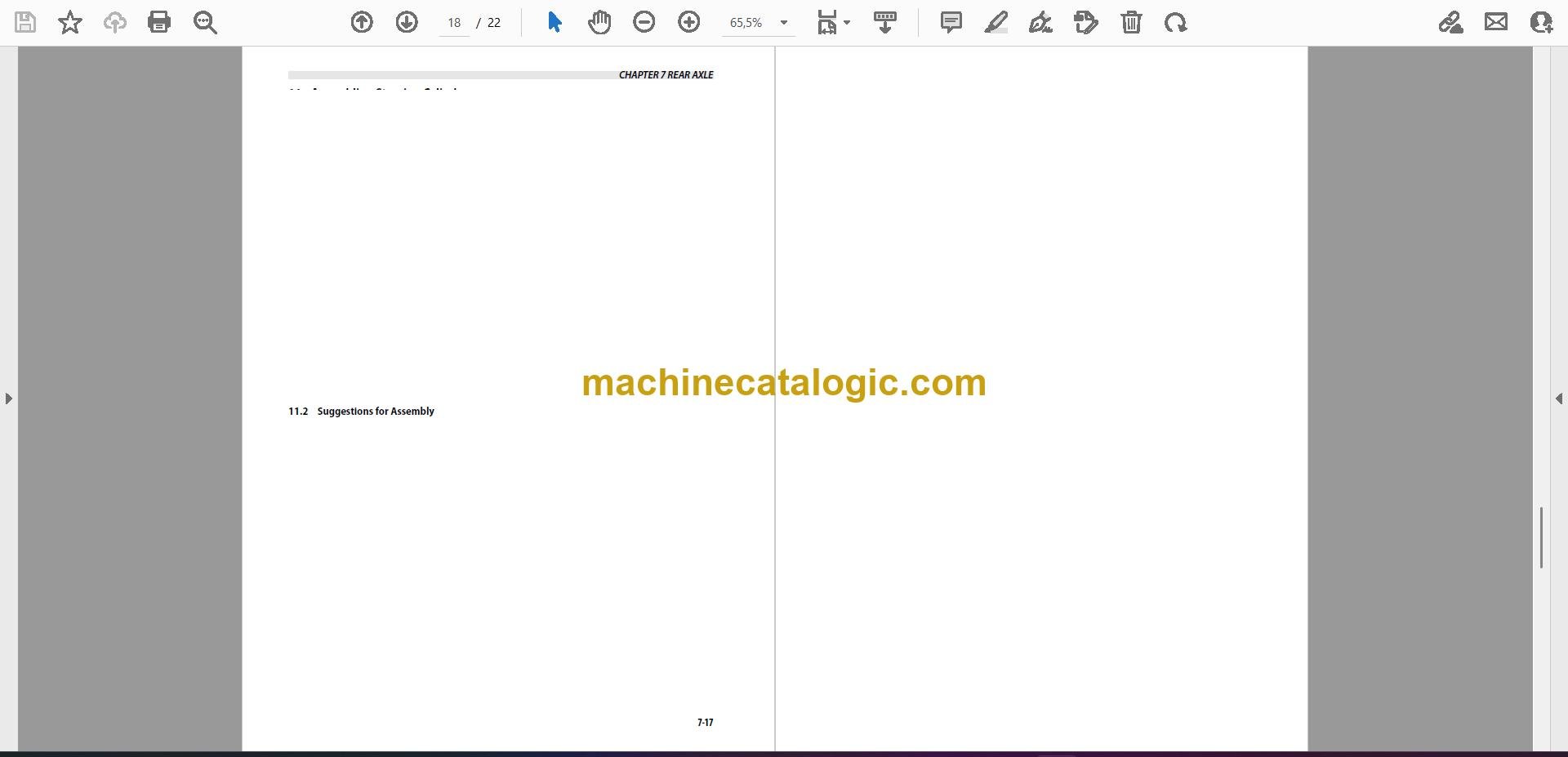Expand the left navigation pane arrow

point(8,399)
